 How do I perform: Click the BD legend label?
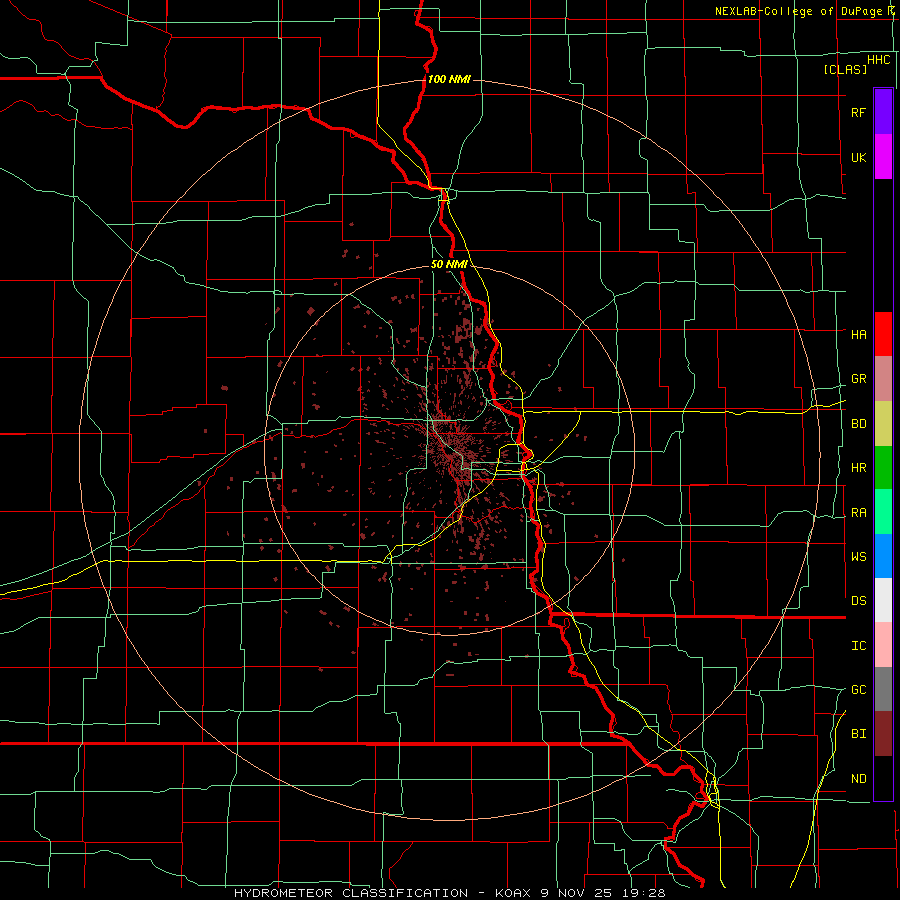(x=858, y=424)
